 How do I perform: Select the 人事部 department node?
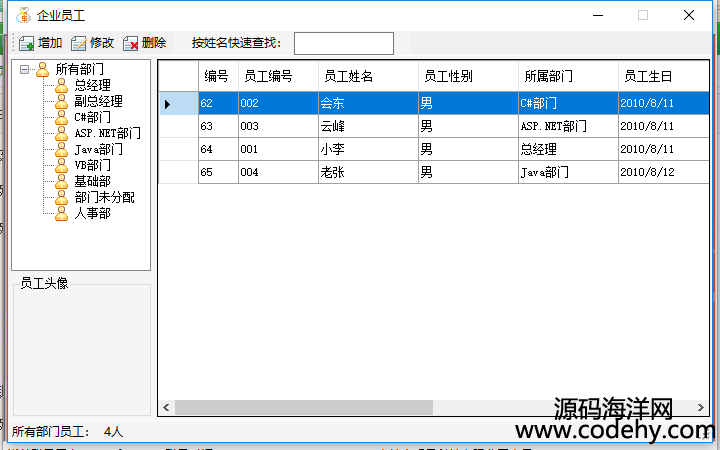[x=92, y=213]
